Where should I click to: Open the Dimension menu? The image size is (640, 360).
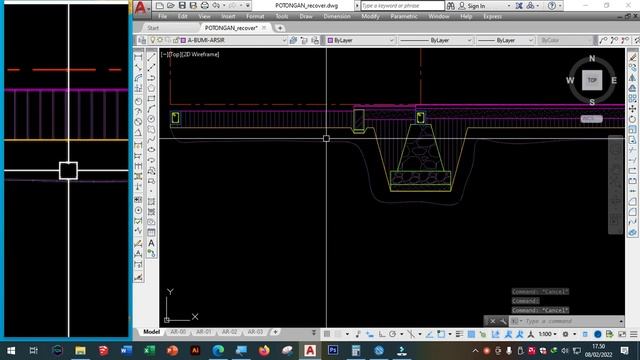click(337, 16)
